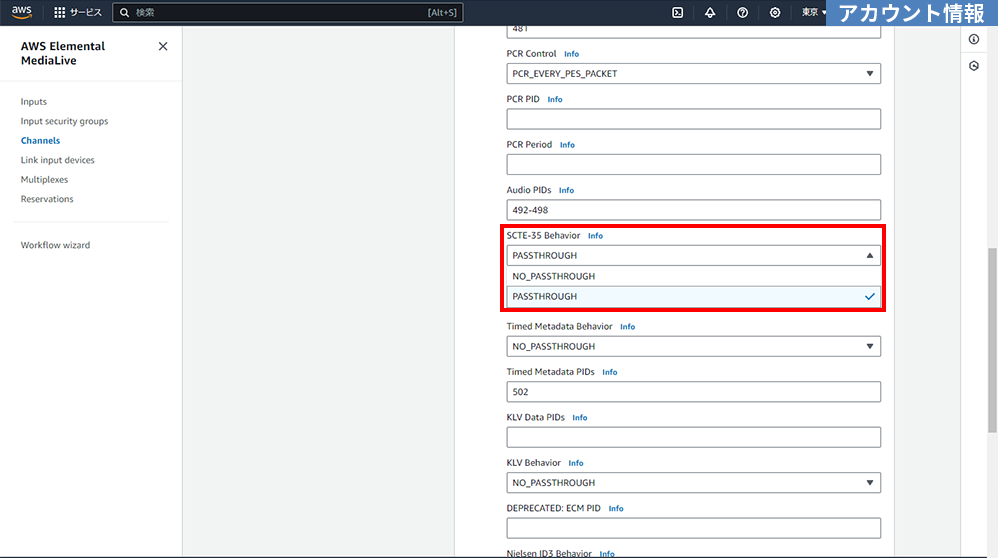Viewport: 998px width, 558px height.
Task: Open Info for KLV Data PIDs
Action: pyautogui.click(x=580, y=418)
